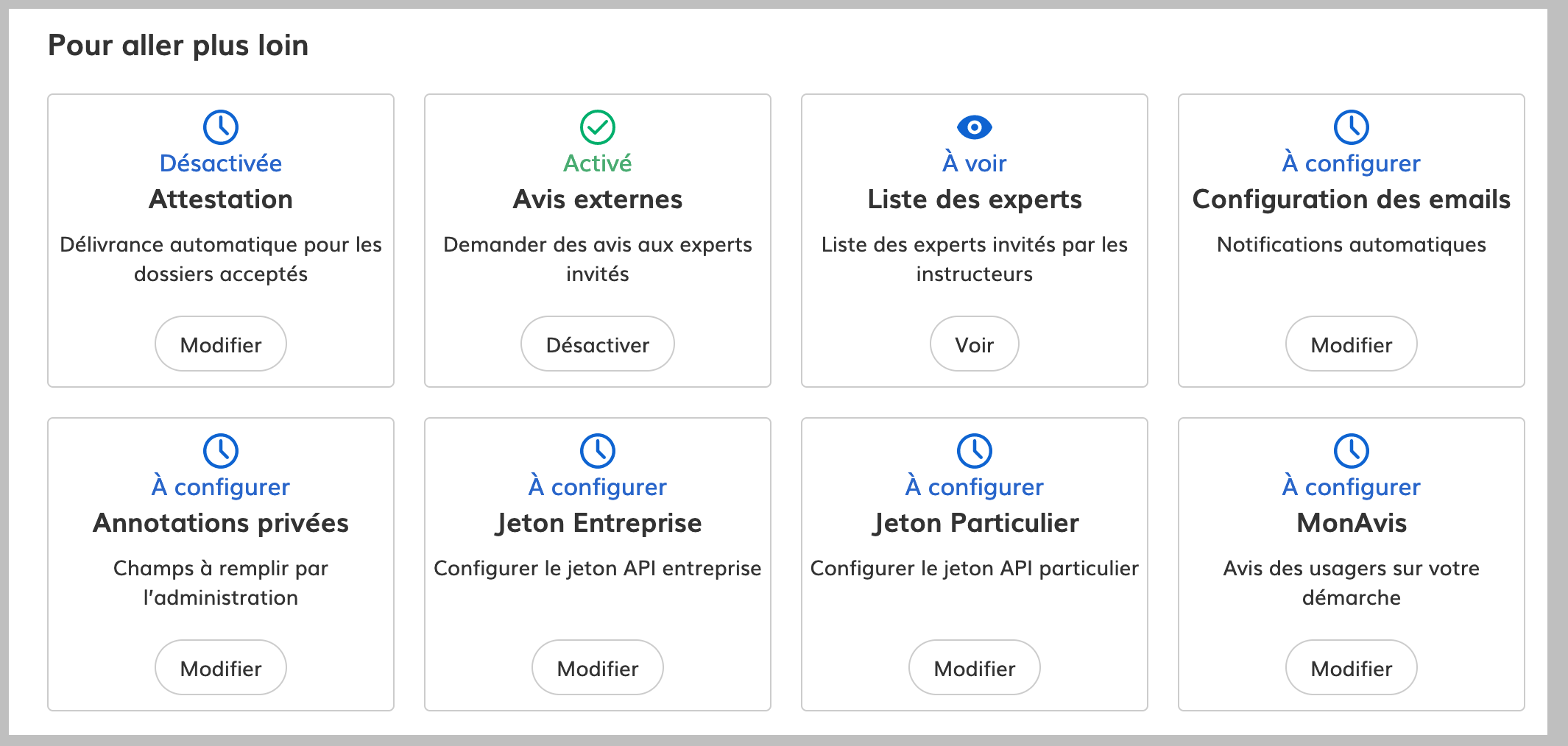The height and width of the screenshot is (746, 1568).
Task: Click the Désactivée status label on Attestation
Action: [220, 163]
